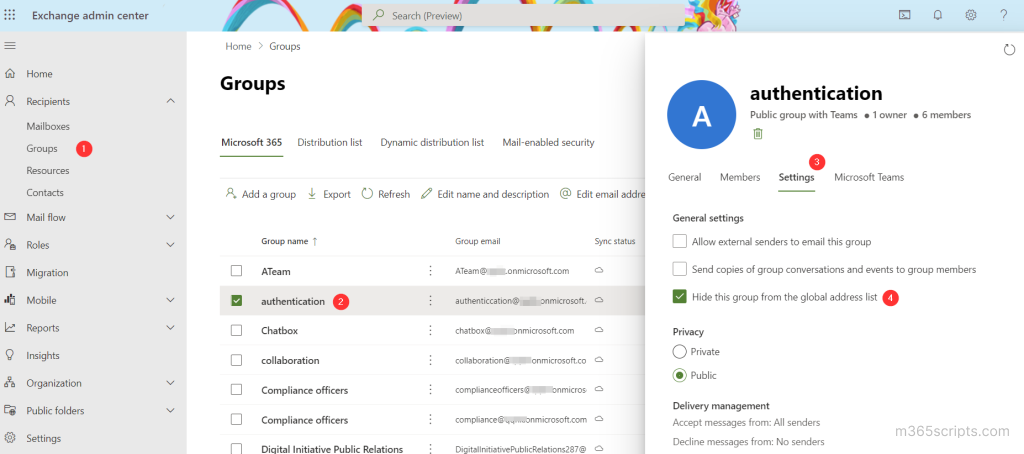Expand the Mail flow chevron

pos(170,217)
